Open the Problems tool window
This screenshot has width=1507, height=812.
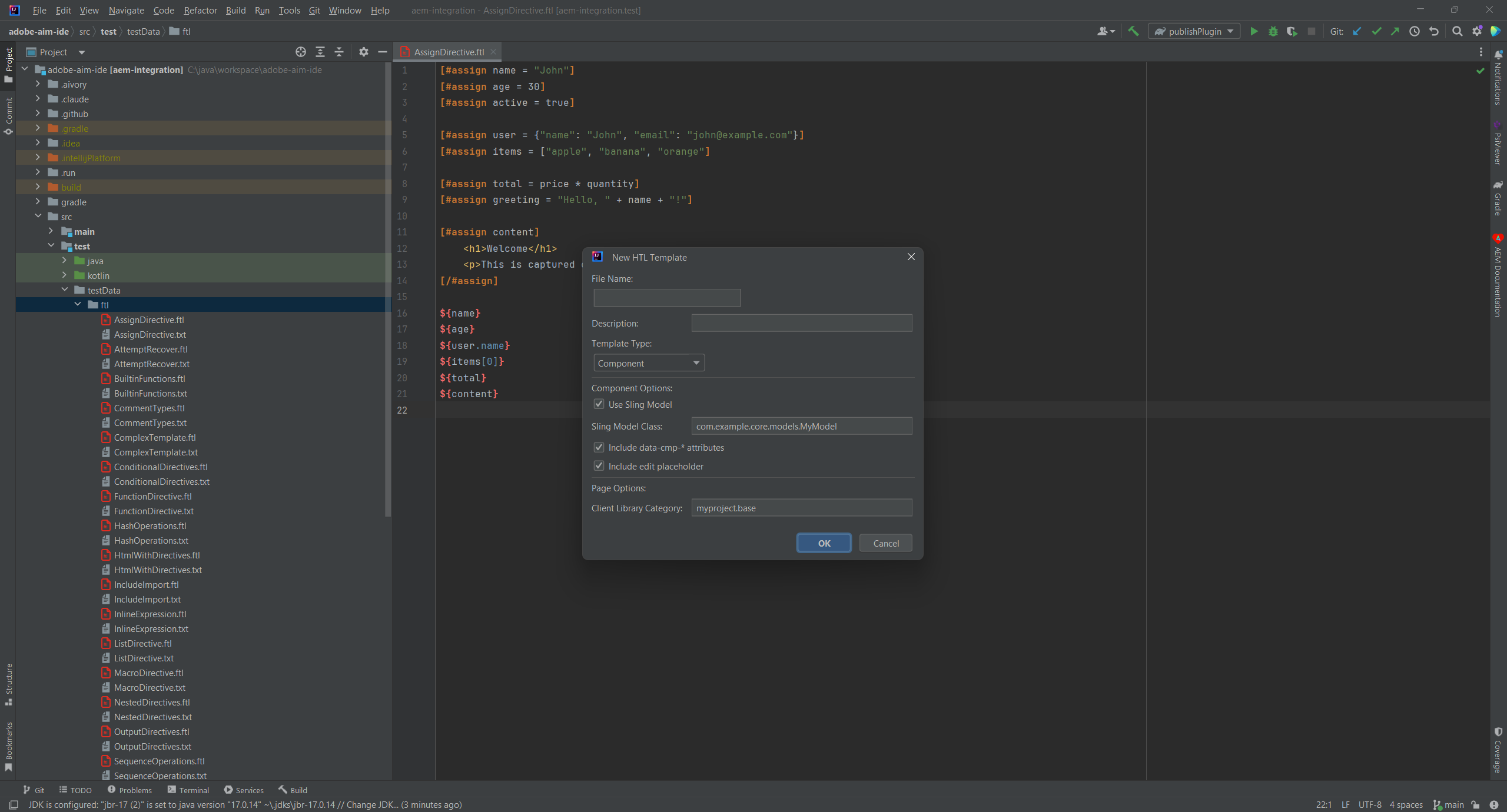130,790
